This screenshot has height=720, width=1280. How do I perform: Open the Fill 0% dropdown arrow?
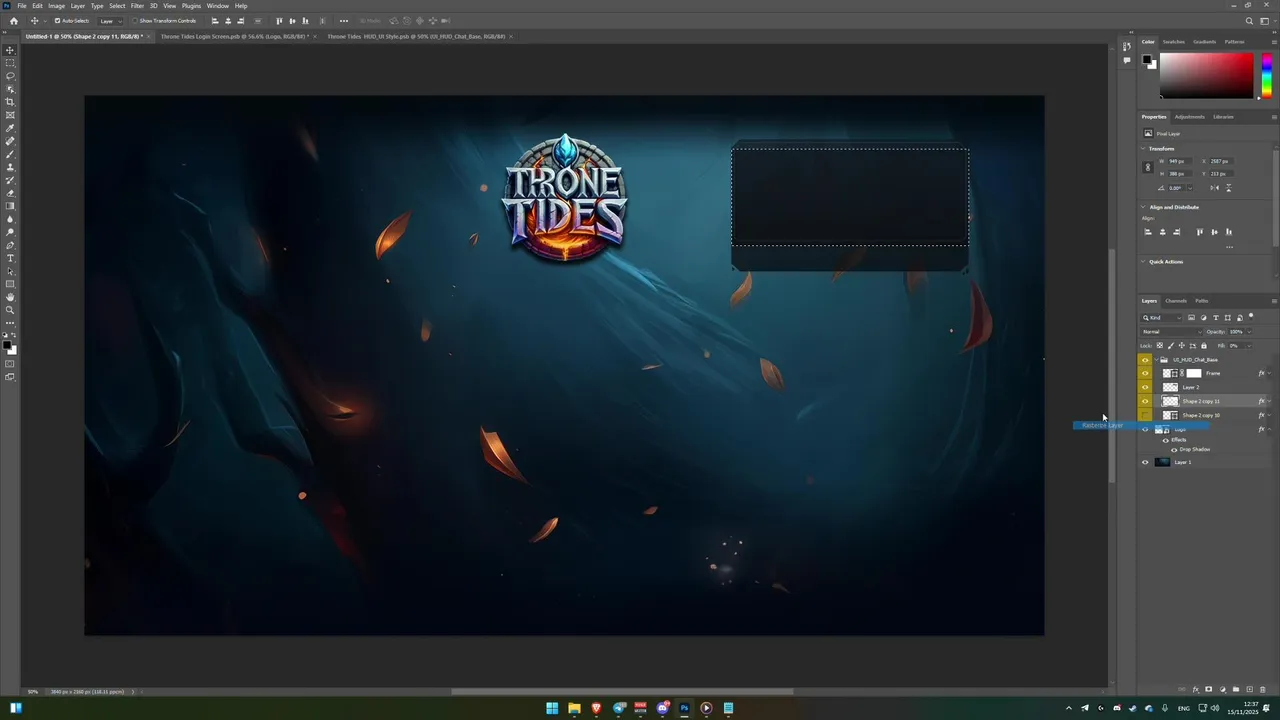pyautogui.click(x=1248, y=346)
